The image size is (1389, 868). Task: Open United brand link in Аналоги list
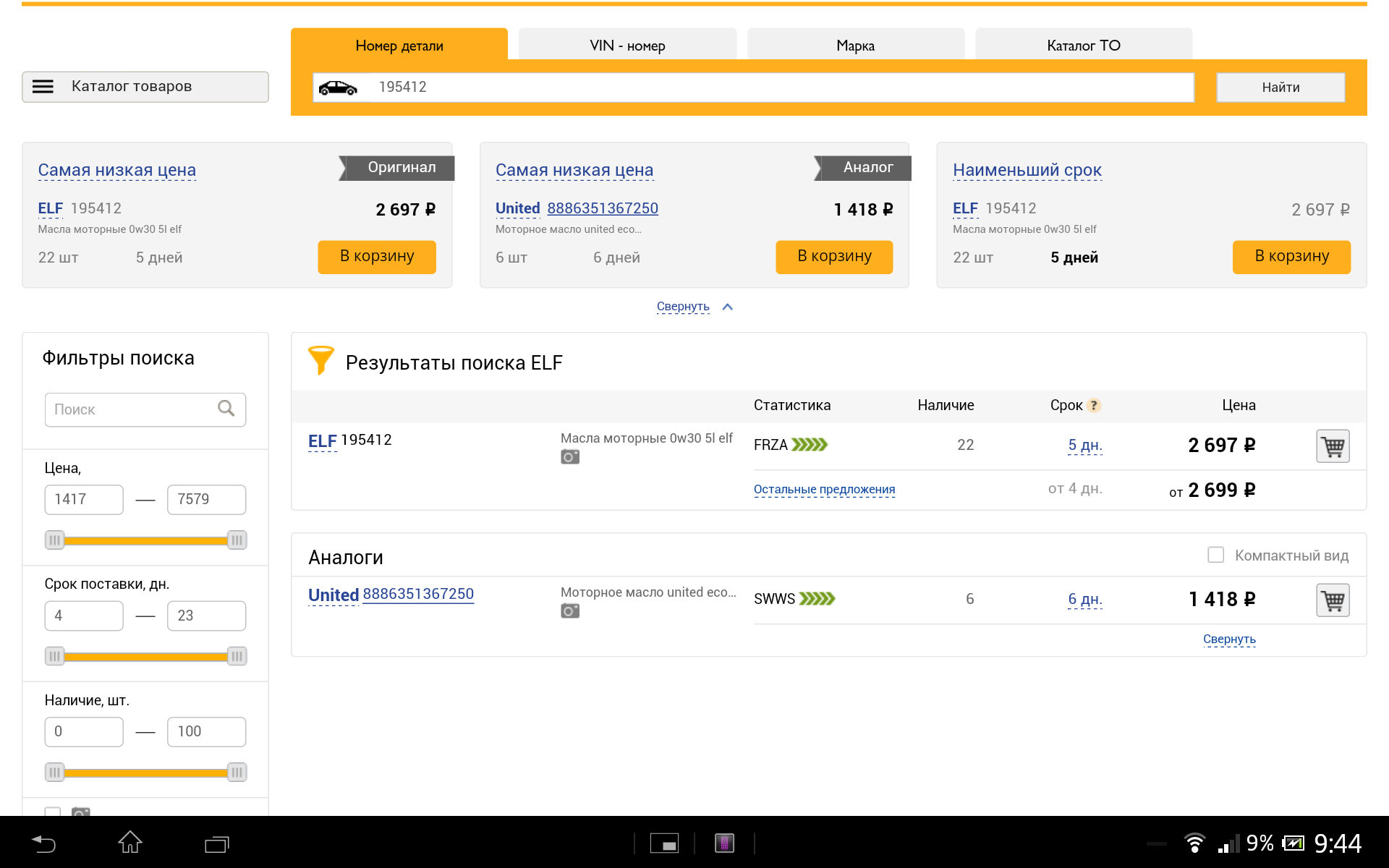point(334,595)
